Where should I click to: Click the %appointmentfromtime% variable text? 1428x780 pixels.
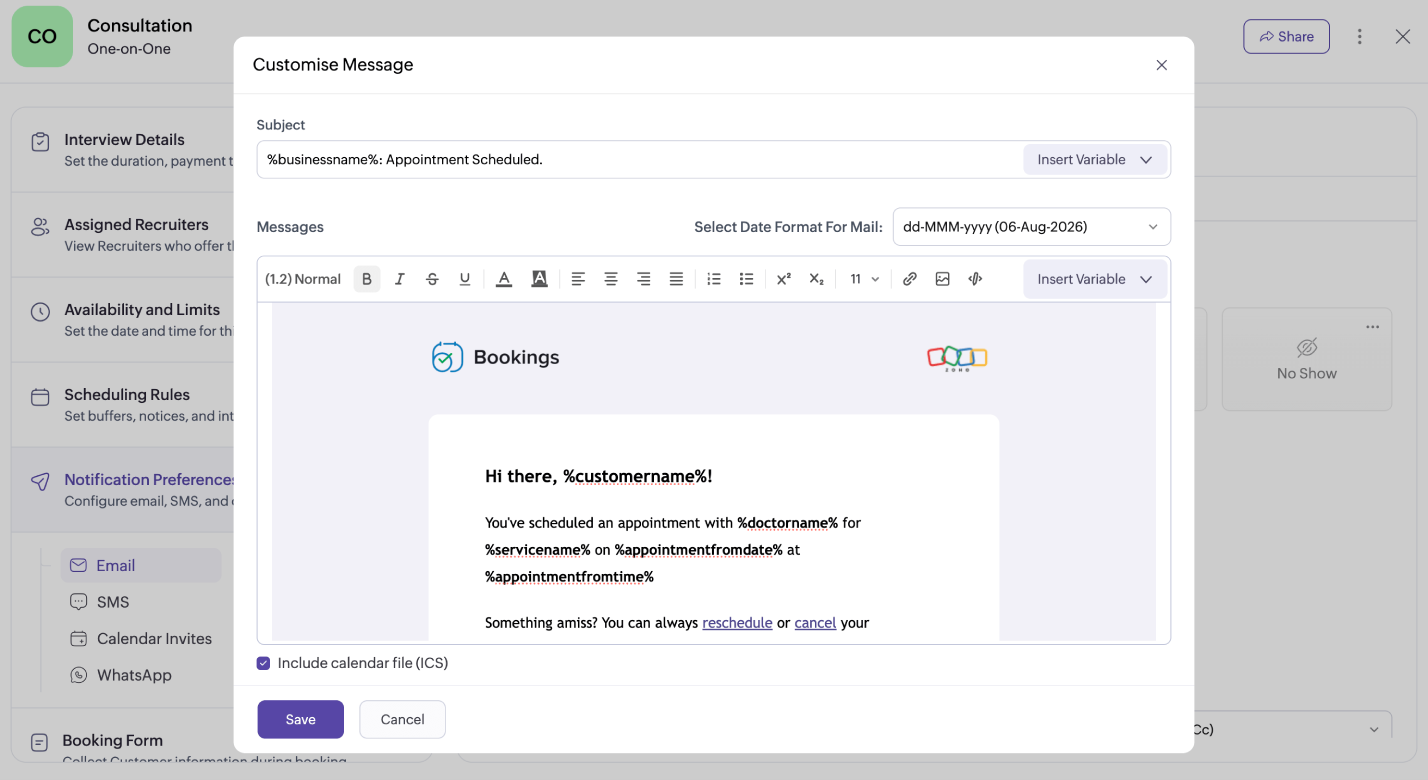coord(569,576)
